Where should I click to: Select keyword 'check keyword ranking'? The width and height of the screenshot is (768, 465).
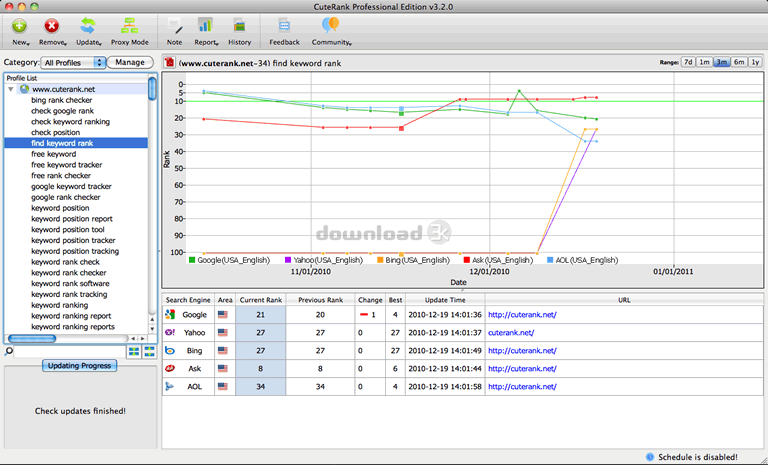click(71, 122)
